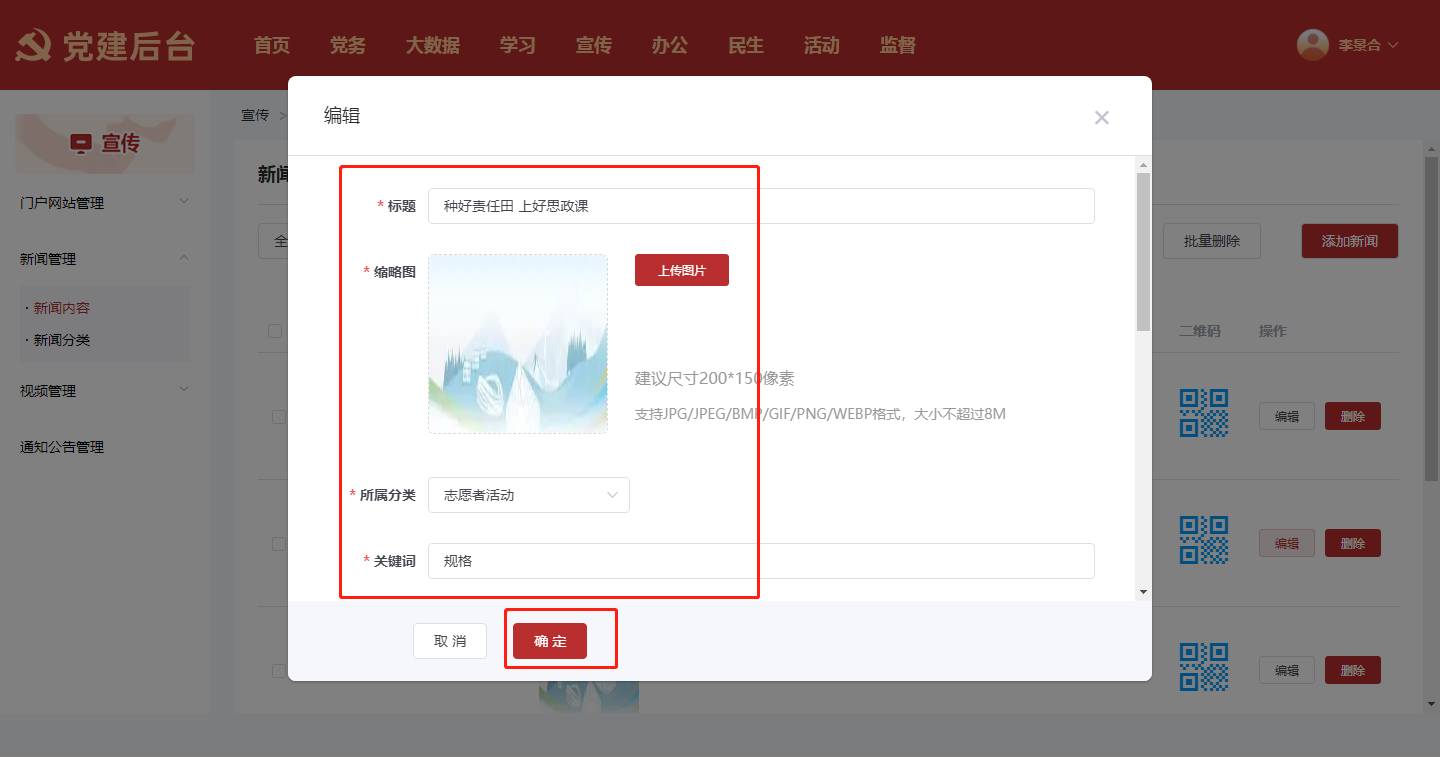Toggle the select-all checkbox in table header

click(x=275, y=331)
